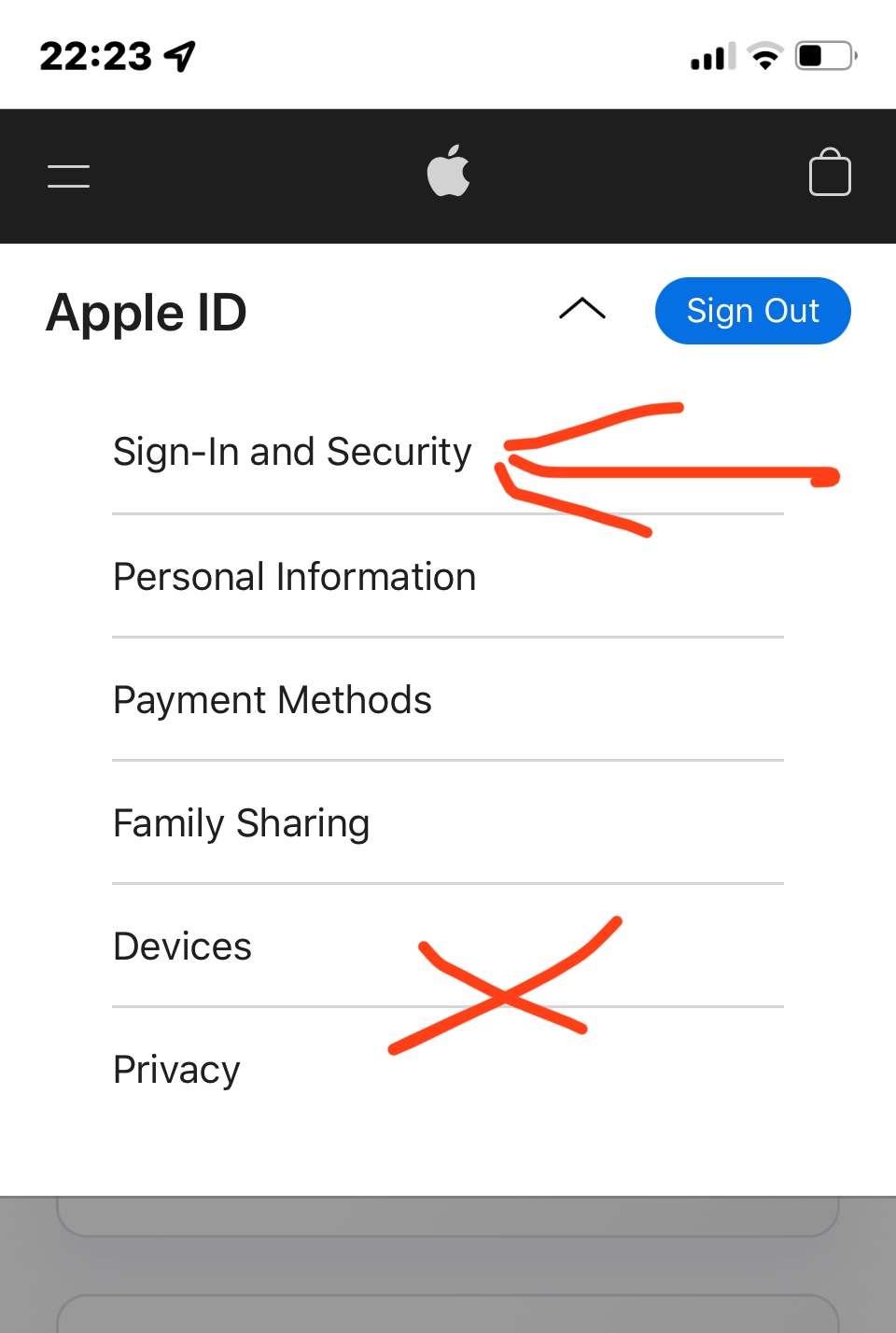This screenshot has width=896, height=1333.
Task: View the Devices section
Action: (182, 947)
